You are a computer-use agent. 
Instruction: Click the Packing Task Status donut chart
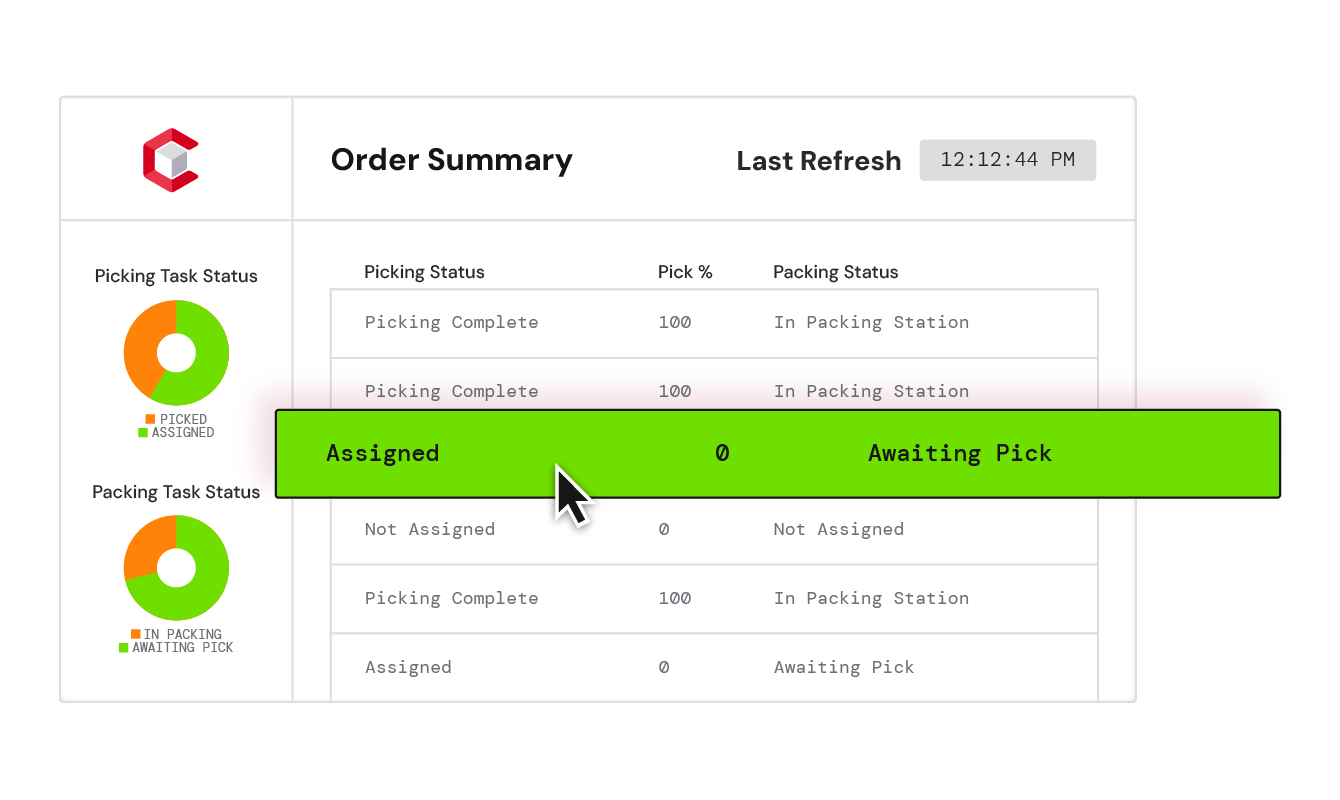coord(176,568)
